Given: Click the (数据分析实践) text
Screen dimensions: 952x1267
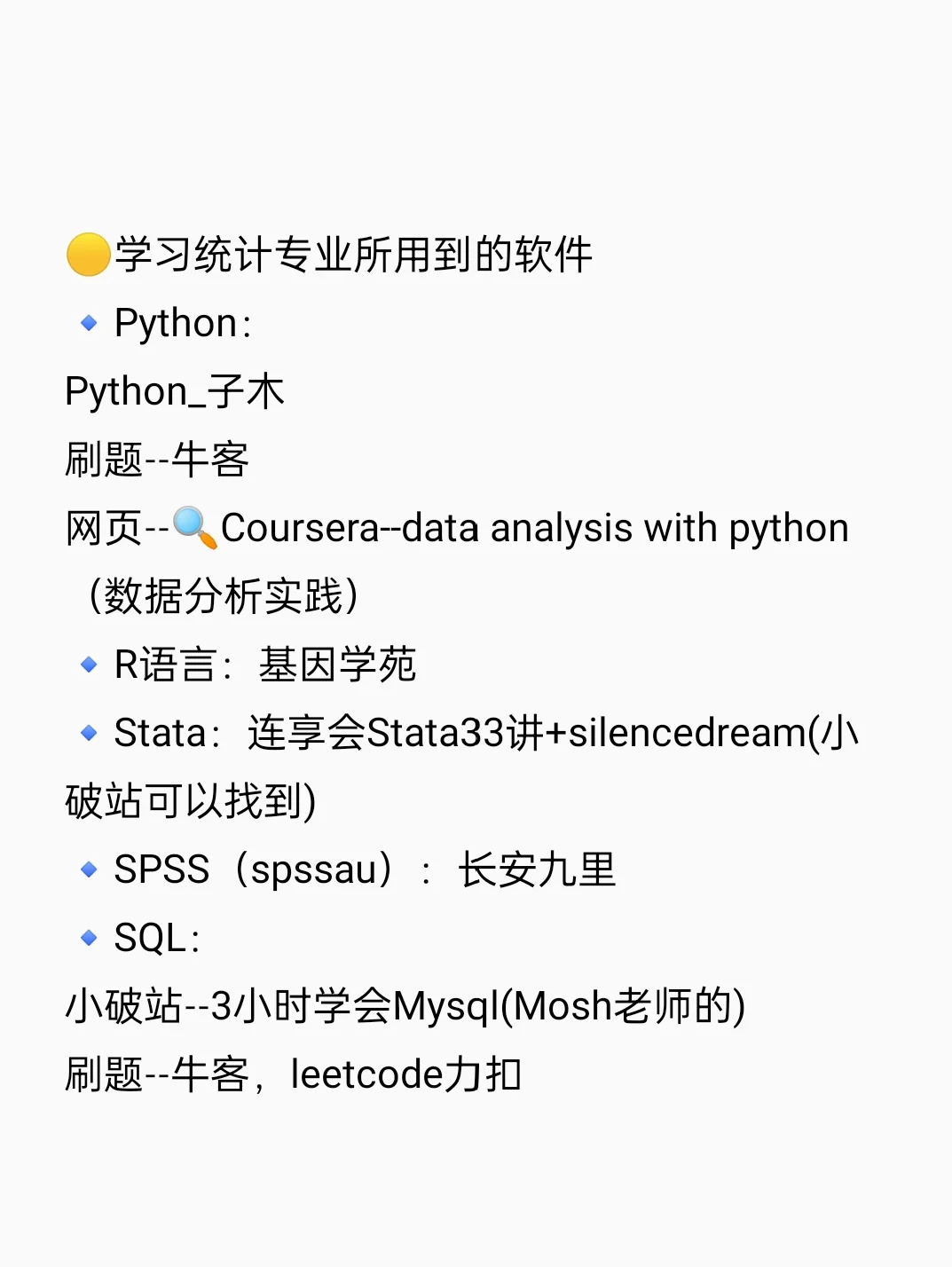Looking at the screenshot, I should 224,596.
